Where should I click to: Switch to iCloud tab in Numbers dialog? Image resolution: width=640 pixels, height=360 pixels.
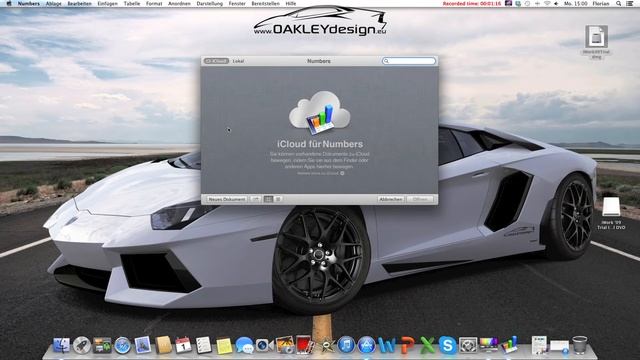click(216, 61)
